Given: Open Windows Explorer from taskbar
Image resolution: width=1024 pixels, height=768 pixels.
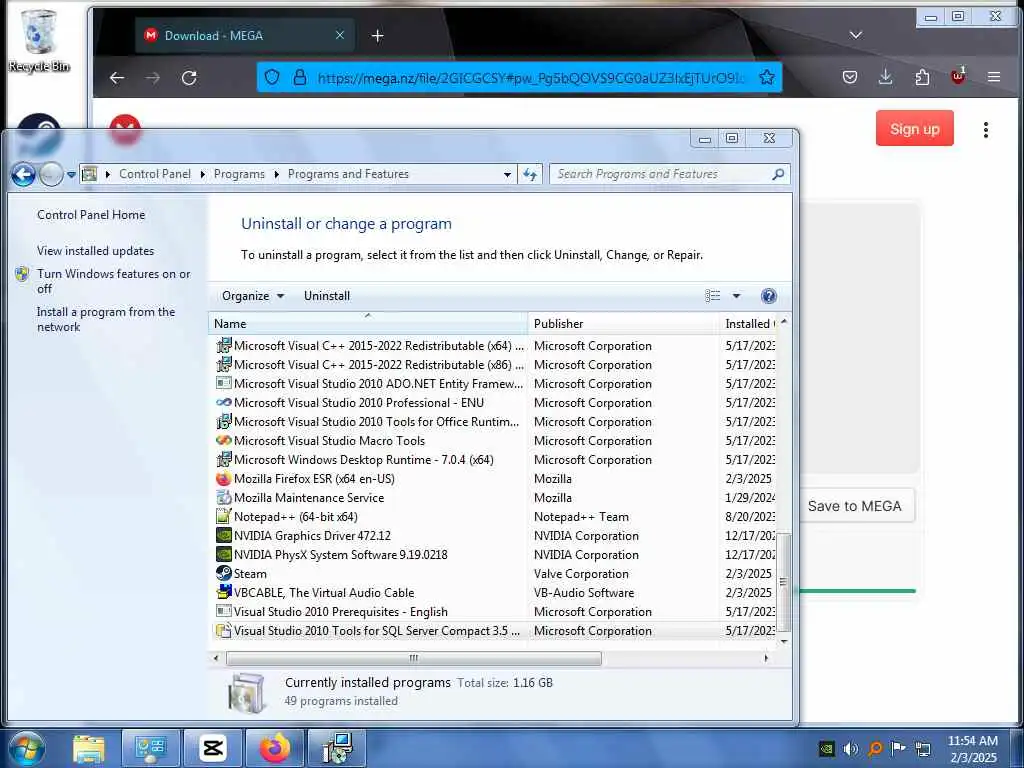Looking at the screenshot, I should [88, 748].
